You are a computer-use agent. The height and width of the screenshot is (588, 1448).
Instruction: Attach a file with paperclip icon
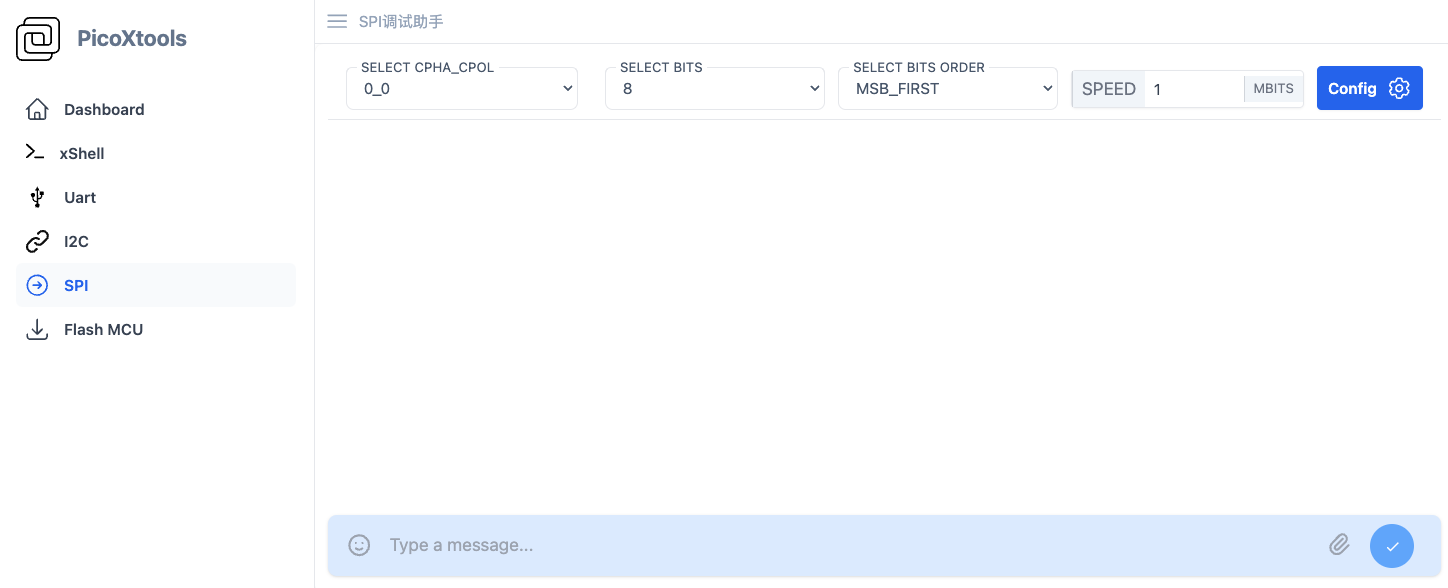pyautogui.click(x=1339, y=545)
